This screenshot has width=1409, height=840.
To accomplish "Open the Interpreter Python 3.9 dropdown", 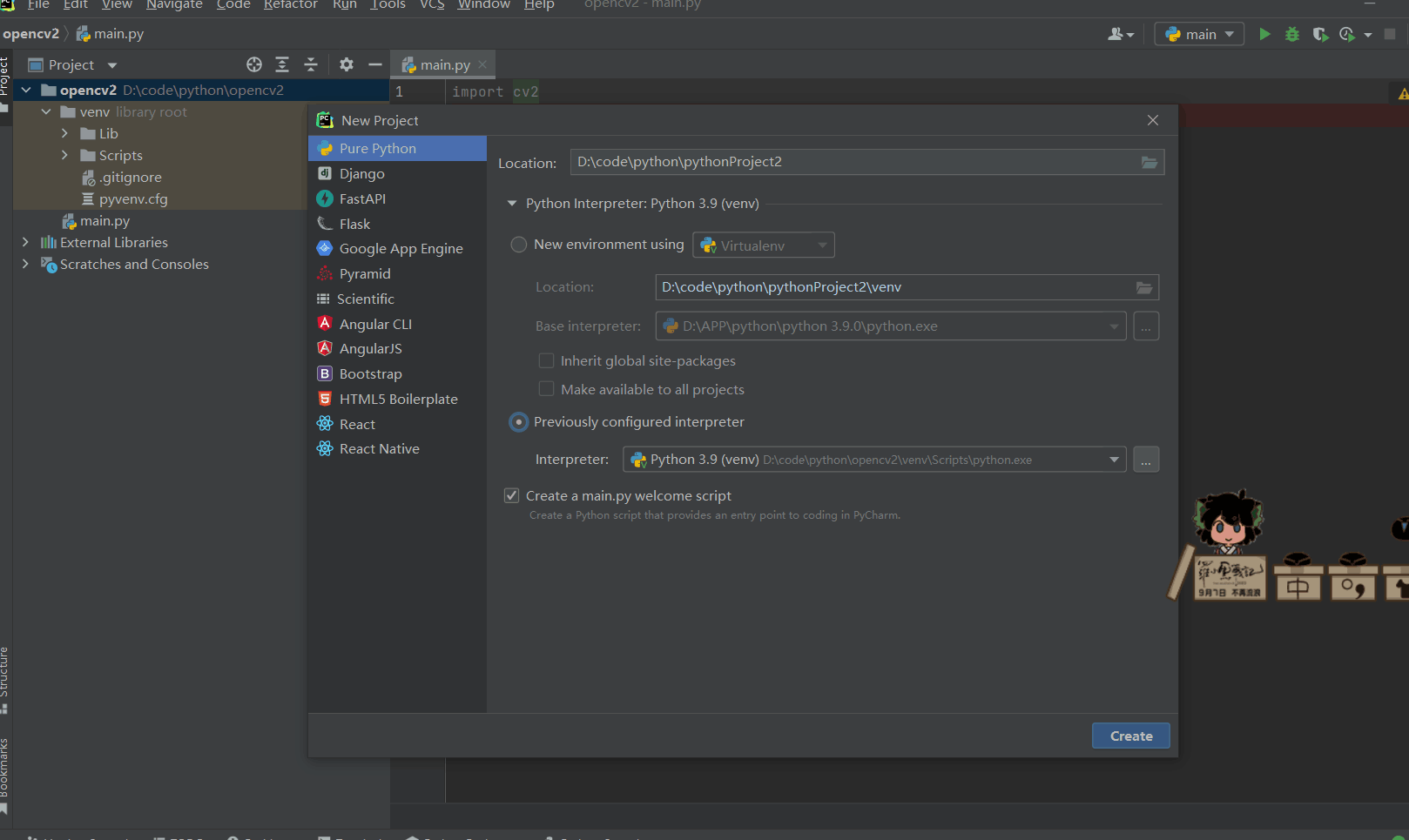I will click(874, 460).
